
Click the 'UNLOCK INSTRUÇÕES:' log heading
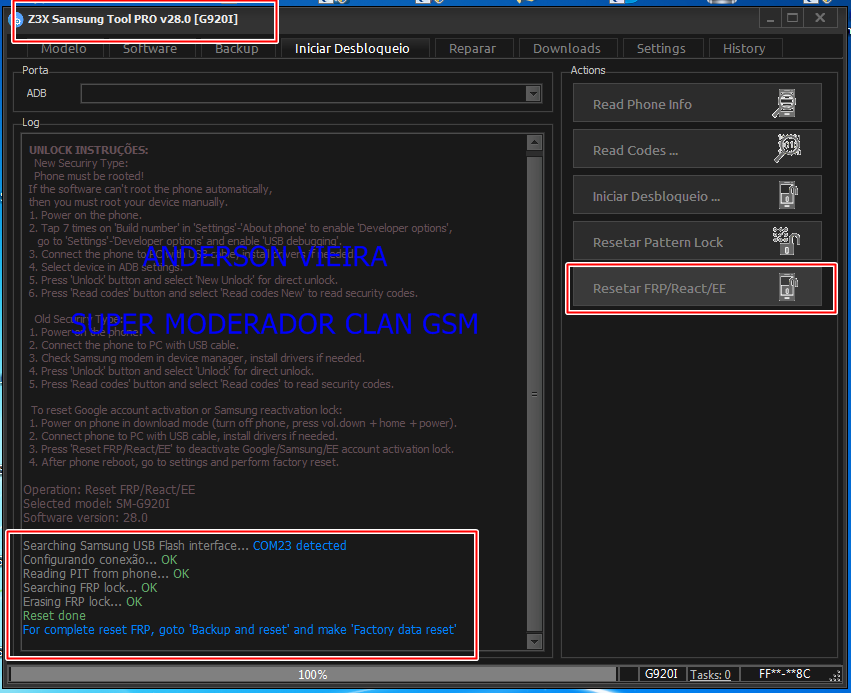(x=88, y=150)
